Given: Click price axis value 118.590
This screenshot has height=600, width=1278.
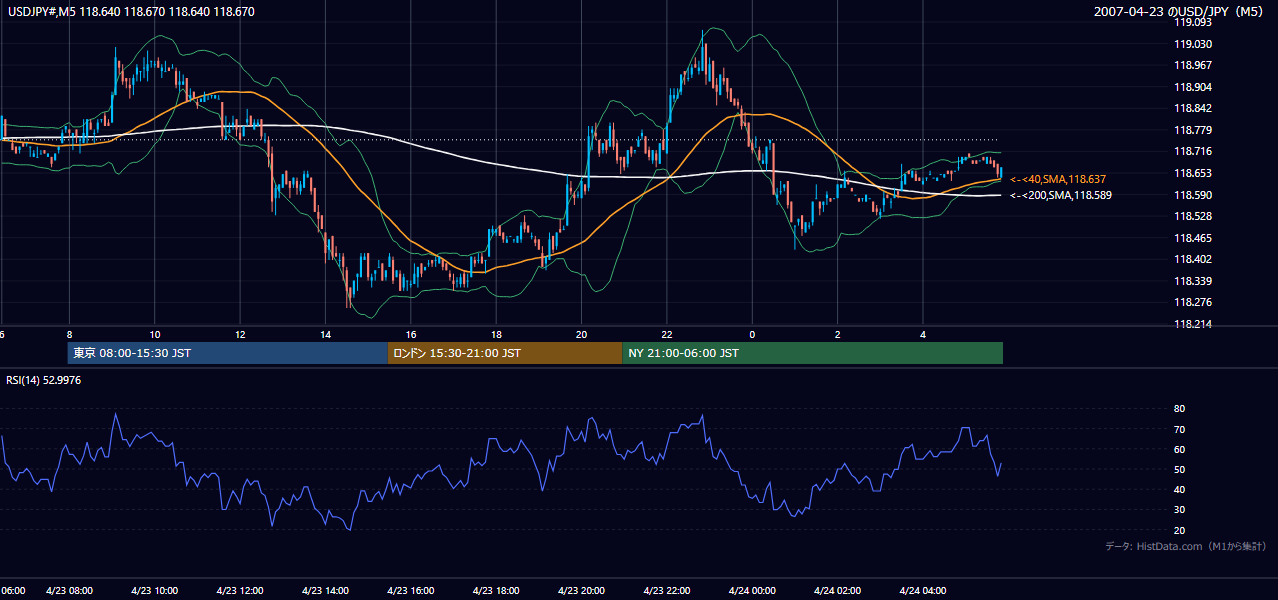Looking at the screenshot, I should coord(1193,195).
